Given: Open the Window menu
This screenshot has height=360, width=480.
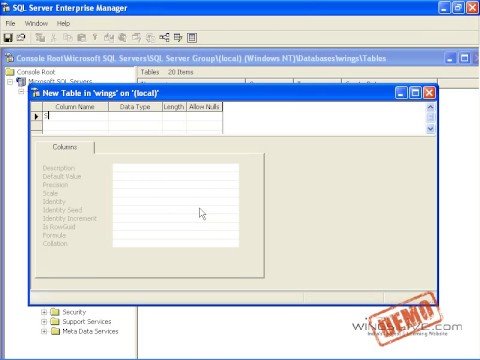Looking at the screenshot, I should 36,23.
